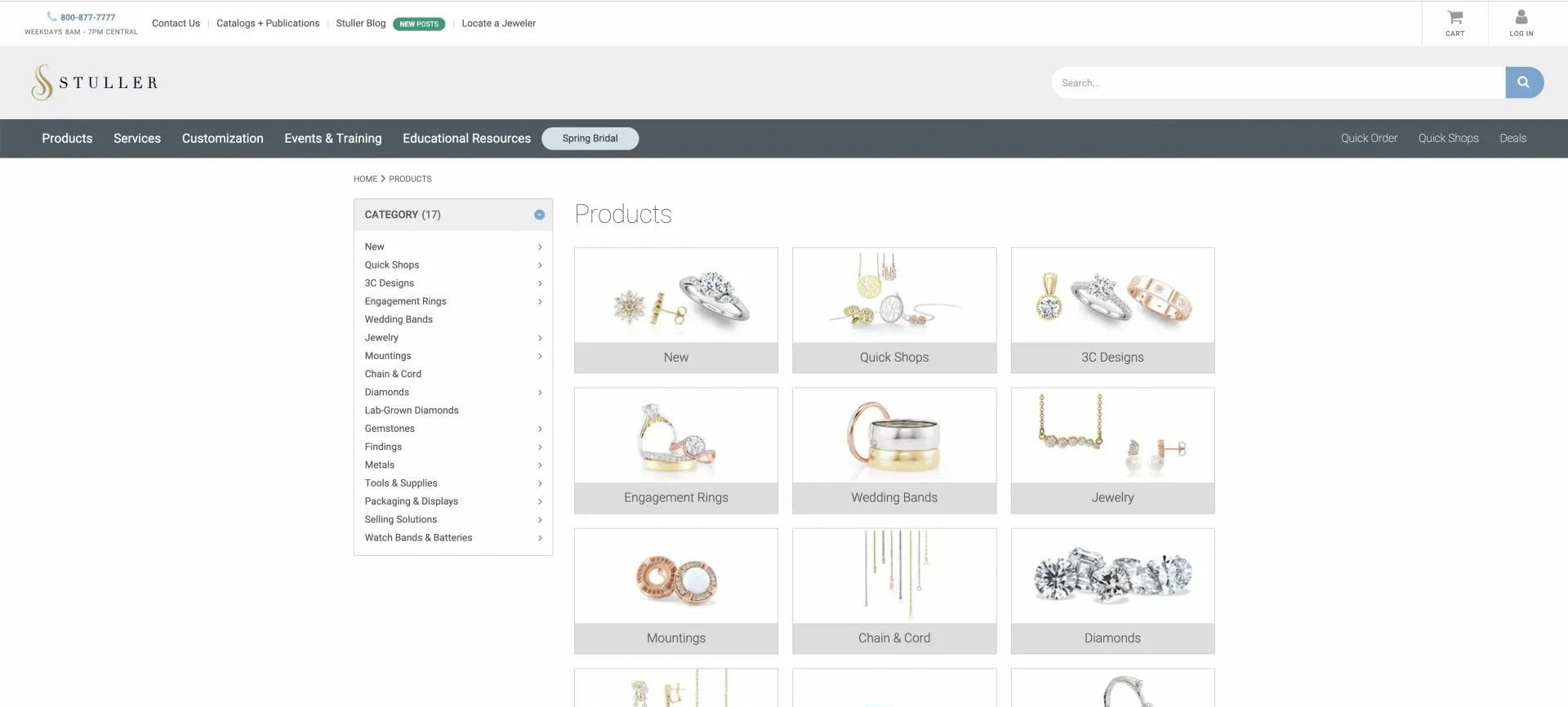Open Quick Order in nav bar
This screenshot has width=1568, height=707.
1369,138
